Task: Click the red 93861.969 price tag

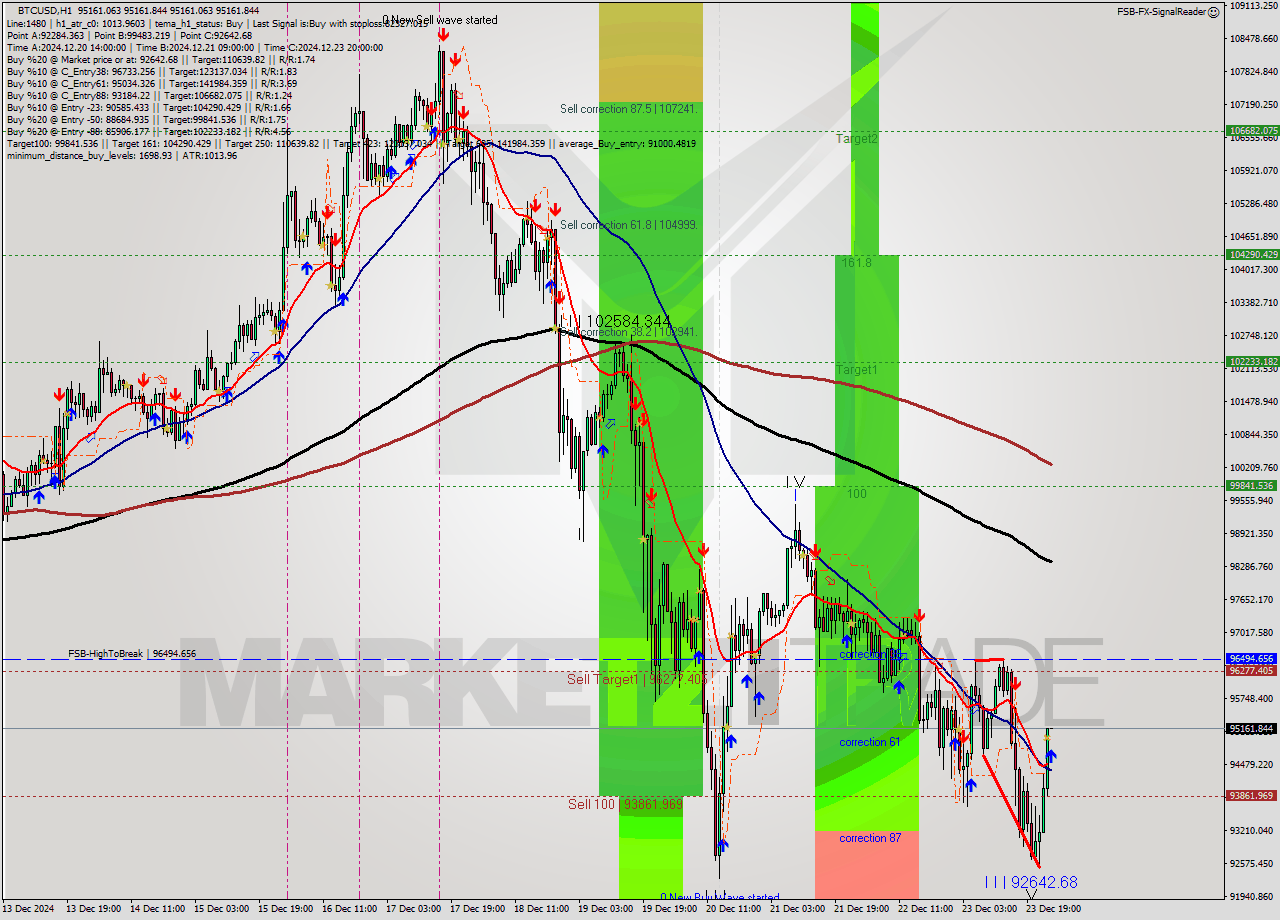Action: [1251, 796]
